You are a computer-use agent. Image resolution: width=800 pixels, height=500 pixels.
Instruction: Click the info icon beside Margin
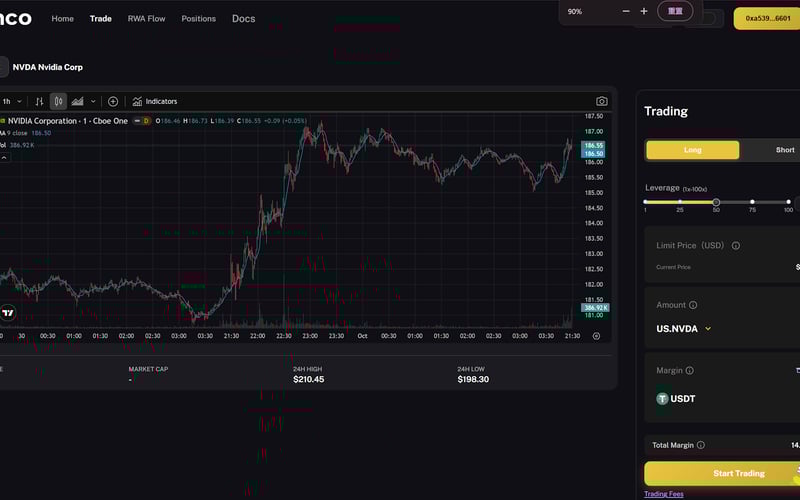(689, 370)
